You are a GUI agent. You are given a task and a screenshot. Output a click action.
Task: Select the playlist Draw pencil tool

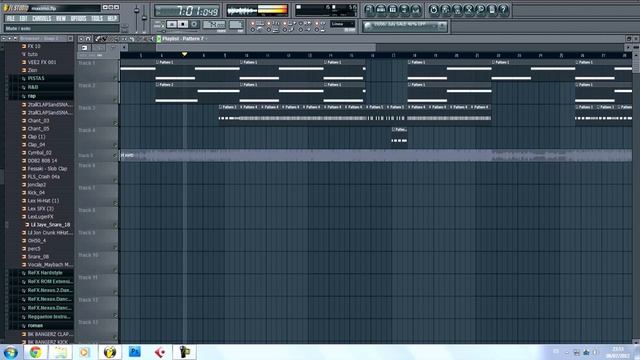click(98, 39)
